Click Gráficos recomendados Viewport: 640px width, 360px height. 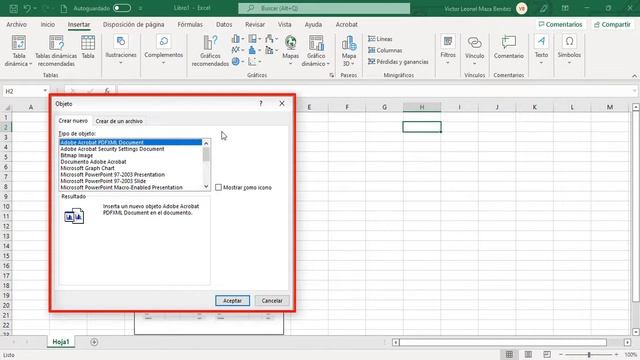210,51
